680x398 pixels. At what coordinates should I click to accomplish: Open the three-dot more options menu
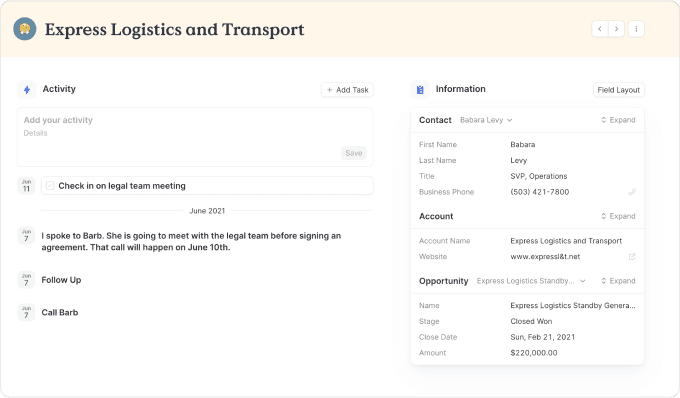636,29
